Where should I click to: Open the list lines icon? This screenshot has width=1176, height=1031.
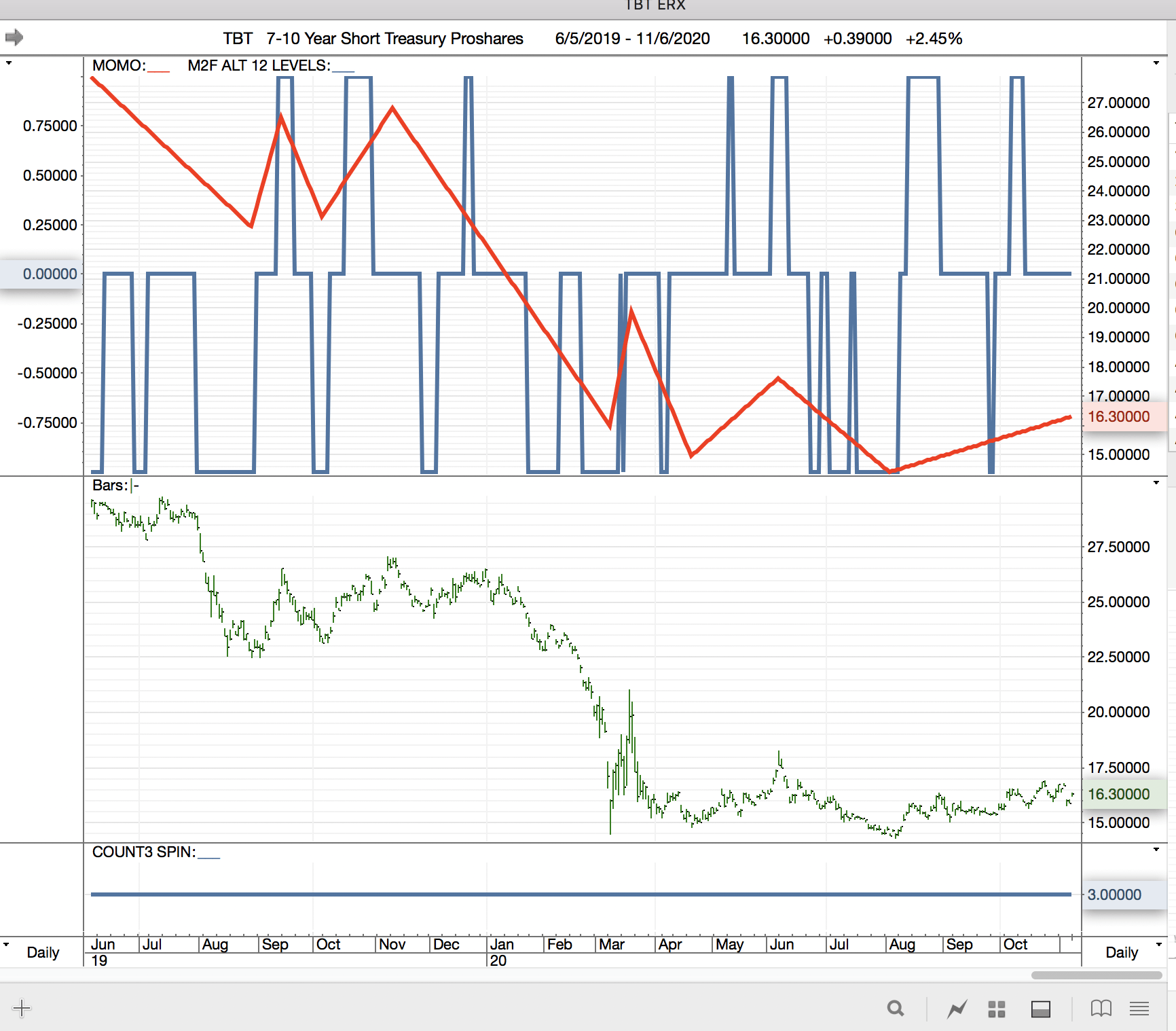pos(1139,1009)
